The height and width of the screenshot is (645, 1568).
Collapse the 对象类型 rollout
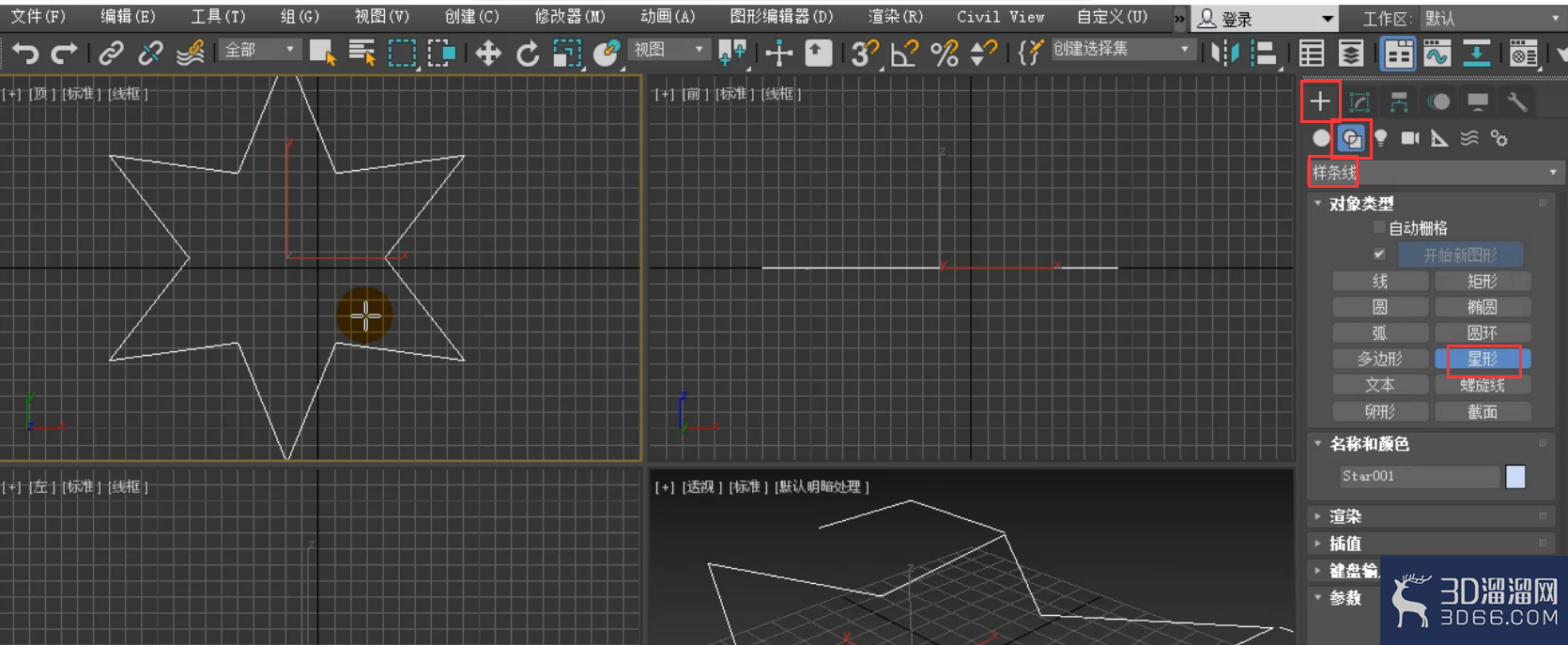pos(1433,204)
